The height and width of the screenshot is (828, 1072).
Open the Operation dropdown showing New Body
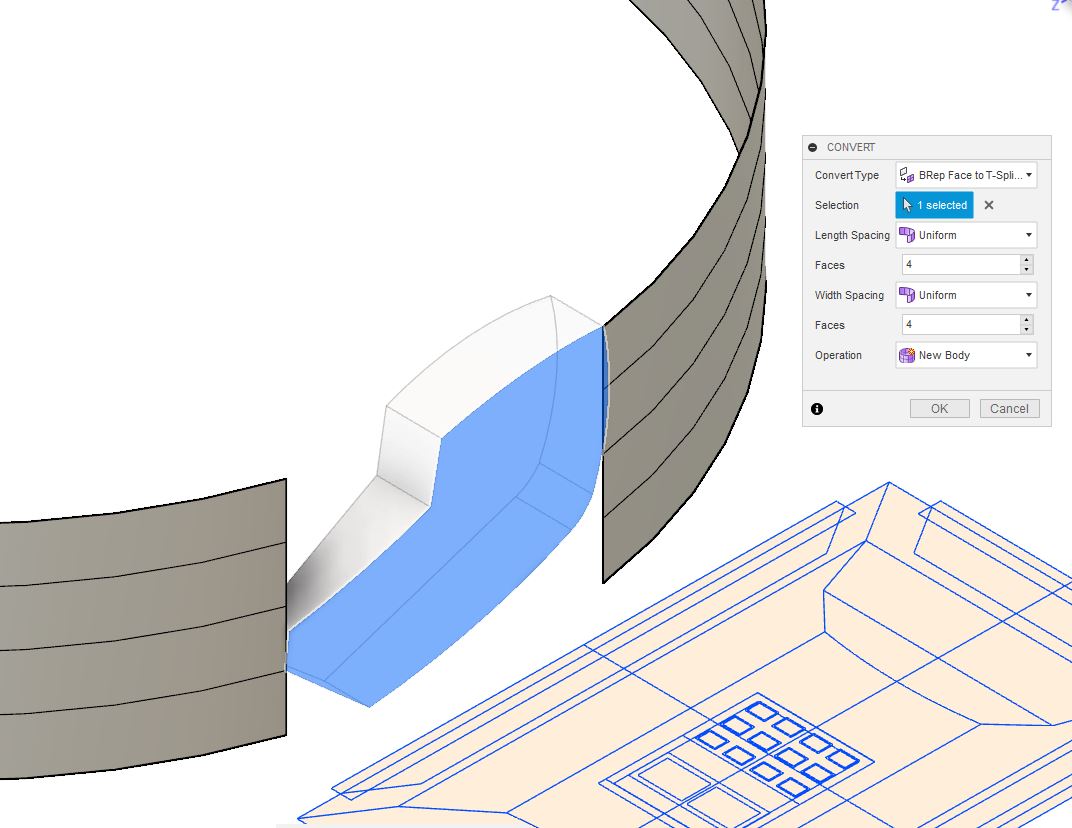pos(1027,355)
